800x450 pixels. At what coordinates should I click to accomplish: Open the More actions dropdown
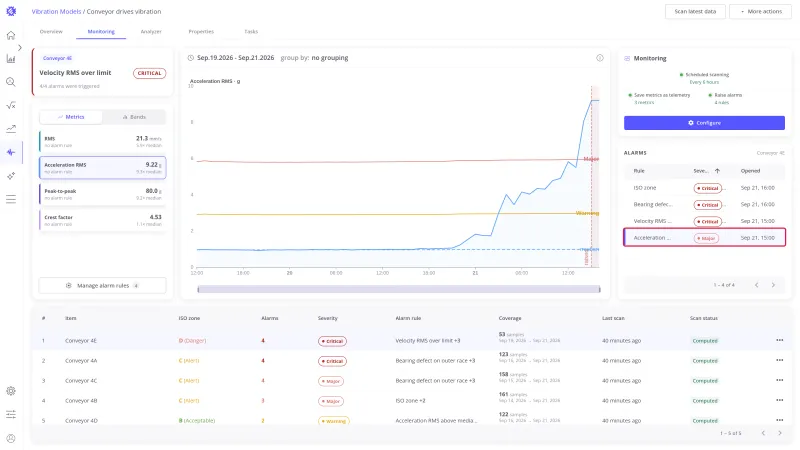click(760, 11)
